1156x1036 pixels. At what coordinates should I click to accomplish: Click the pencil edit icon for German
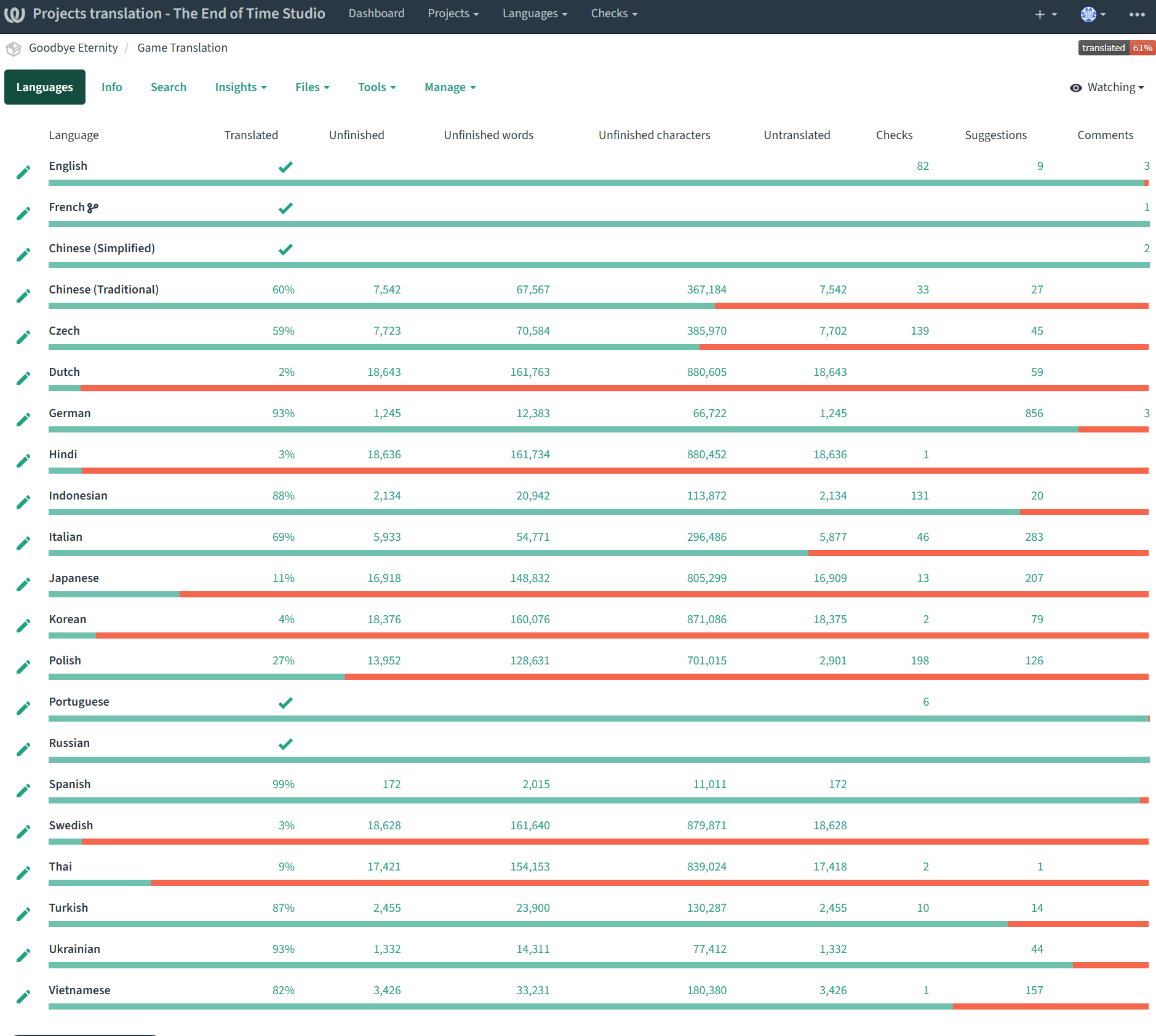click(23, 420)
